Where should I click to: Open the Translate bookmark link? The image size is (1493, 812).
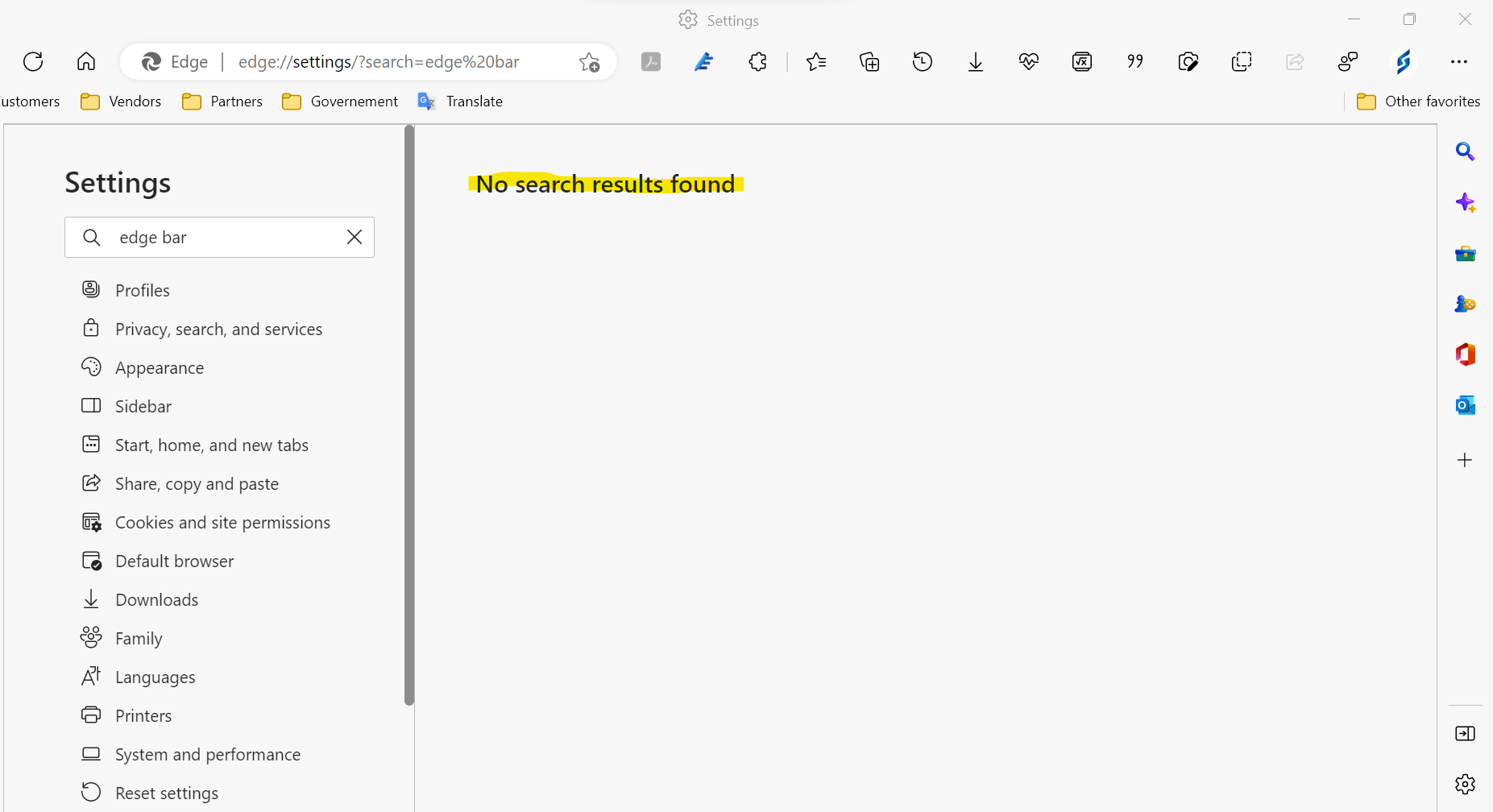click(x=460, y=101)
